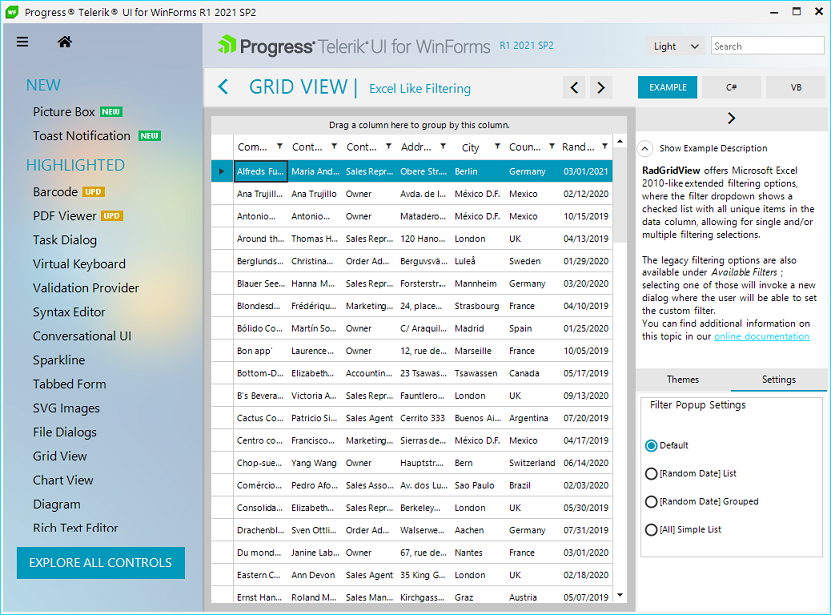831x615 pixels.
Task: Click the Strasbourg city cell
Action: coord(478,306)
